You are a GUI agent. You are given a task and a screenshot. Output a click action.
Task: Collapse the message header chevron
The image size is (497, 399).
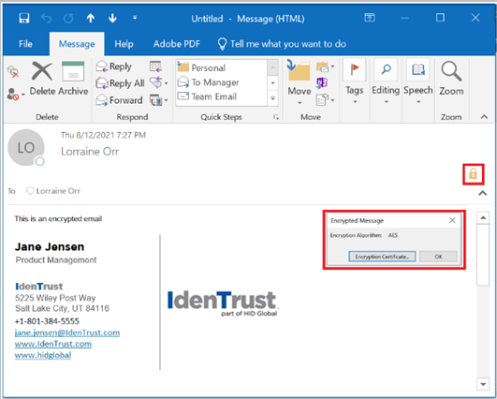pyautogui.click(x=483, y=193)
